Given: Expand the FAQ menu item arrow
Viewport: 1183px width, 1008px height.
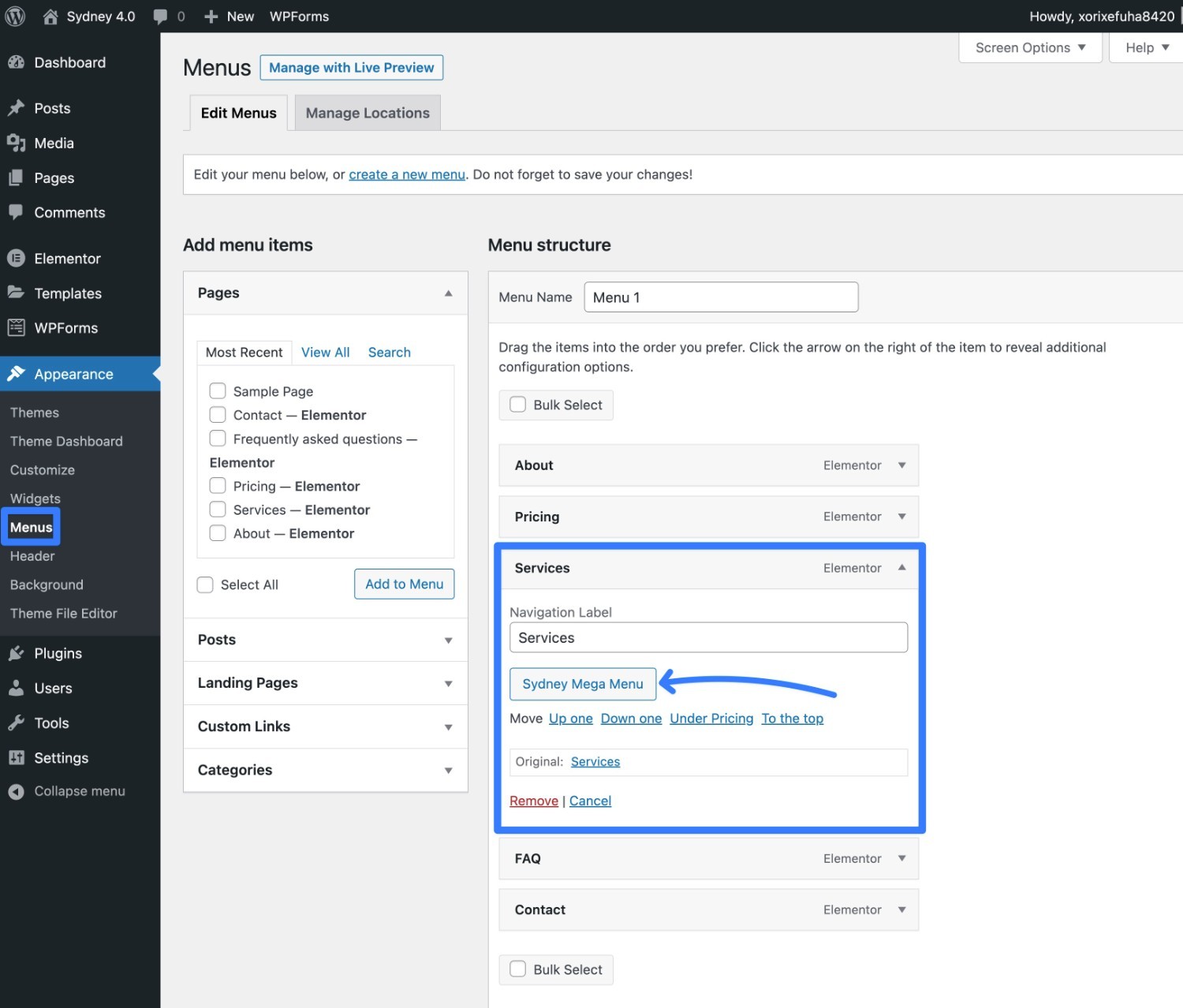Looking at the screenshot, I should pyautogui.click(x=901, y=858).
